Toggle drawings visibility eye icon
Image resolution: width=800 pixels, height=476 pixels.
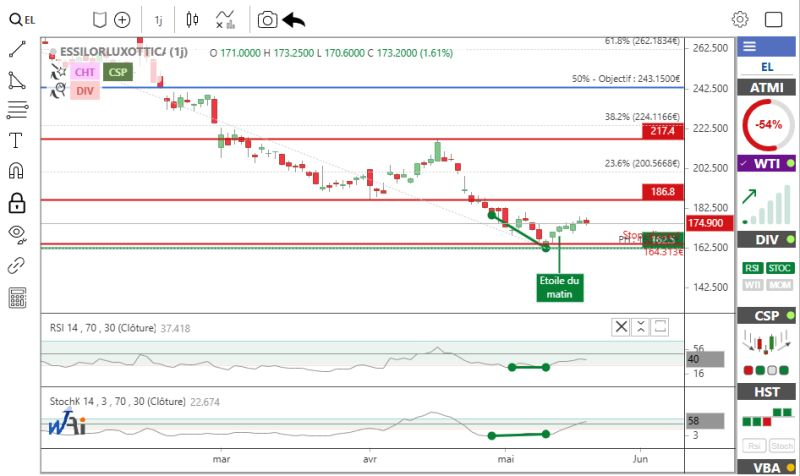coord(17,234)
